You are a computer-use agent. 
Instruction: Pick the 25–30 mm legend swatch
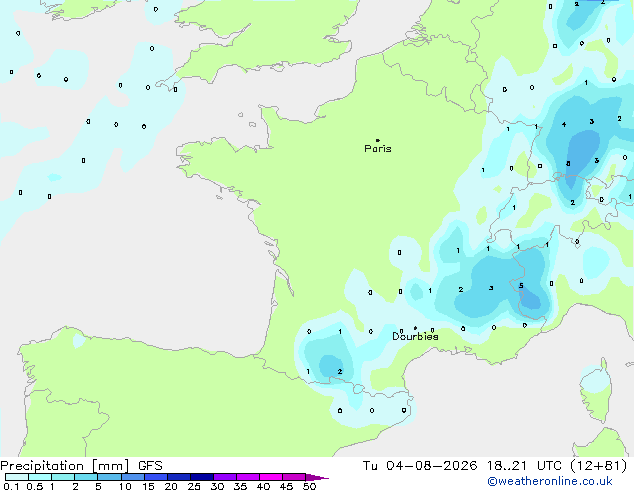pos(201,477)
